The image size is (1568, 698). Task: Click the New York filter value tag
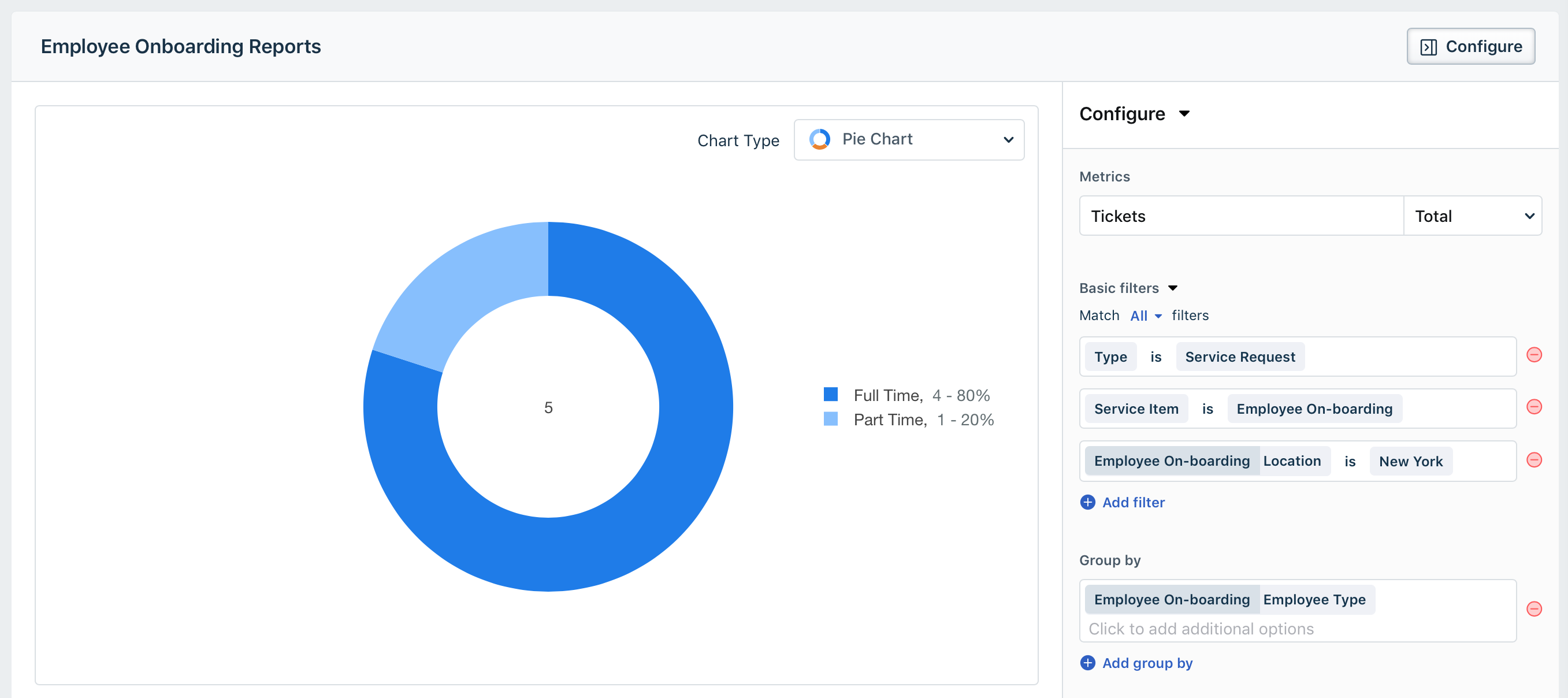click(1410, 461)
